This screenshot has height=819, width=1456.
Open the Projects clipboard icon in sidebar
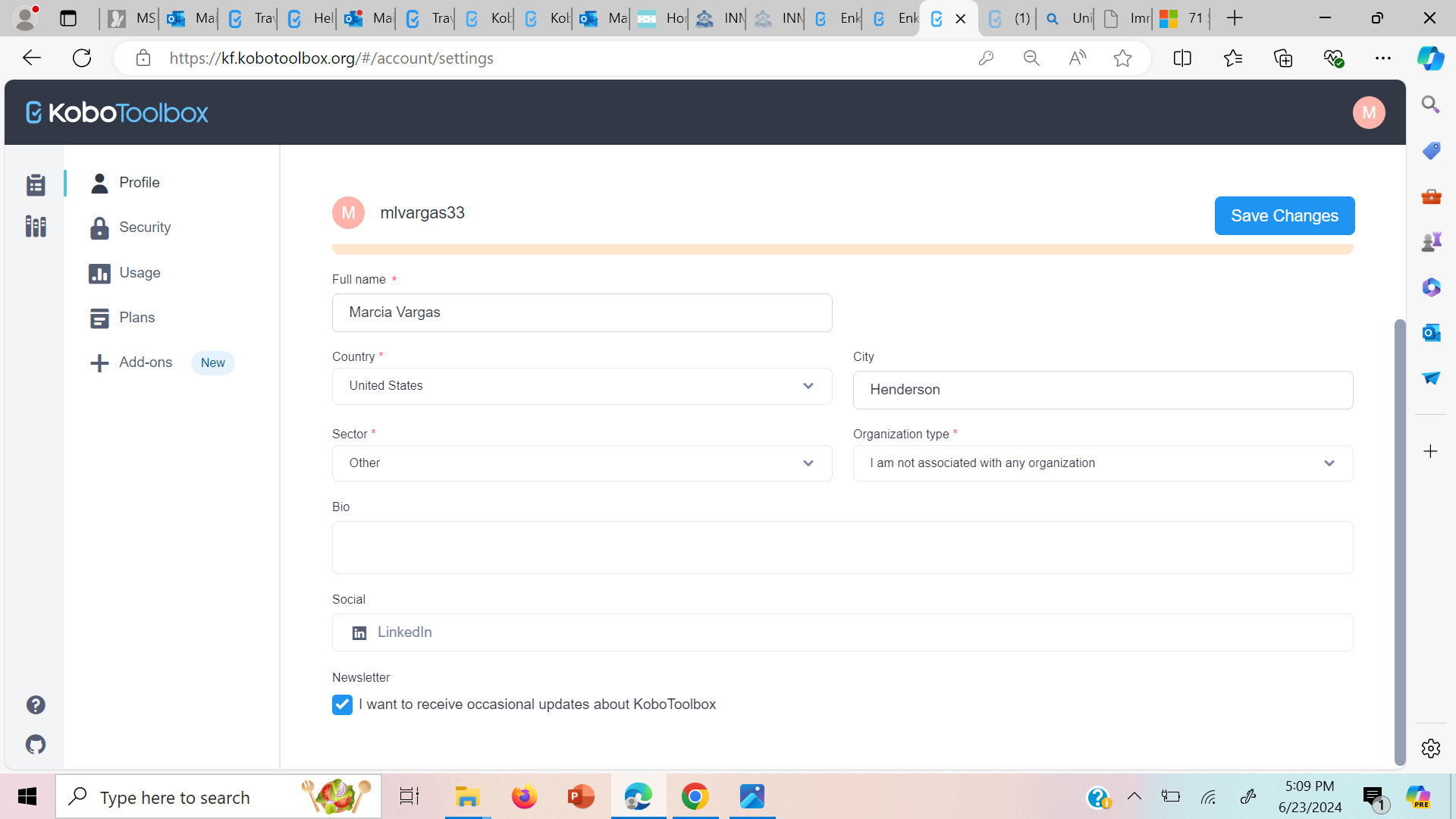(36, 184)
